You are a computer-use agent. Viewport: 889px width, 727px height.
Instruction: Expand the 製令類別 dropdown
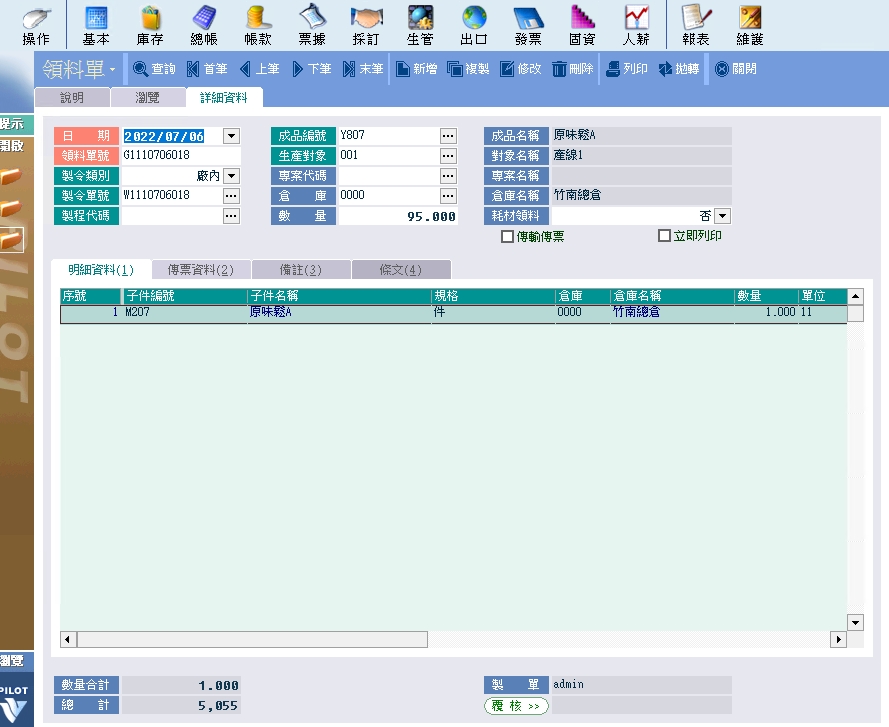[x=231, y=176]
